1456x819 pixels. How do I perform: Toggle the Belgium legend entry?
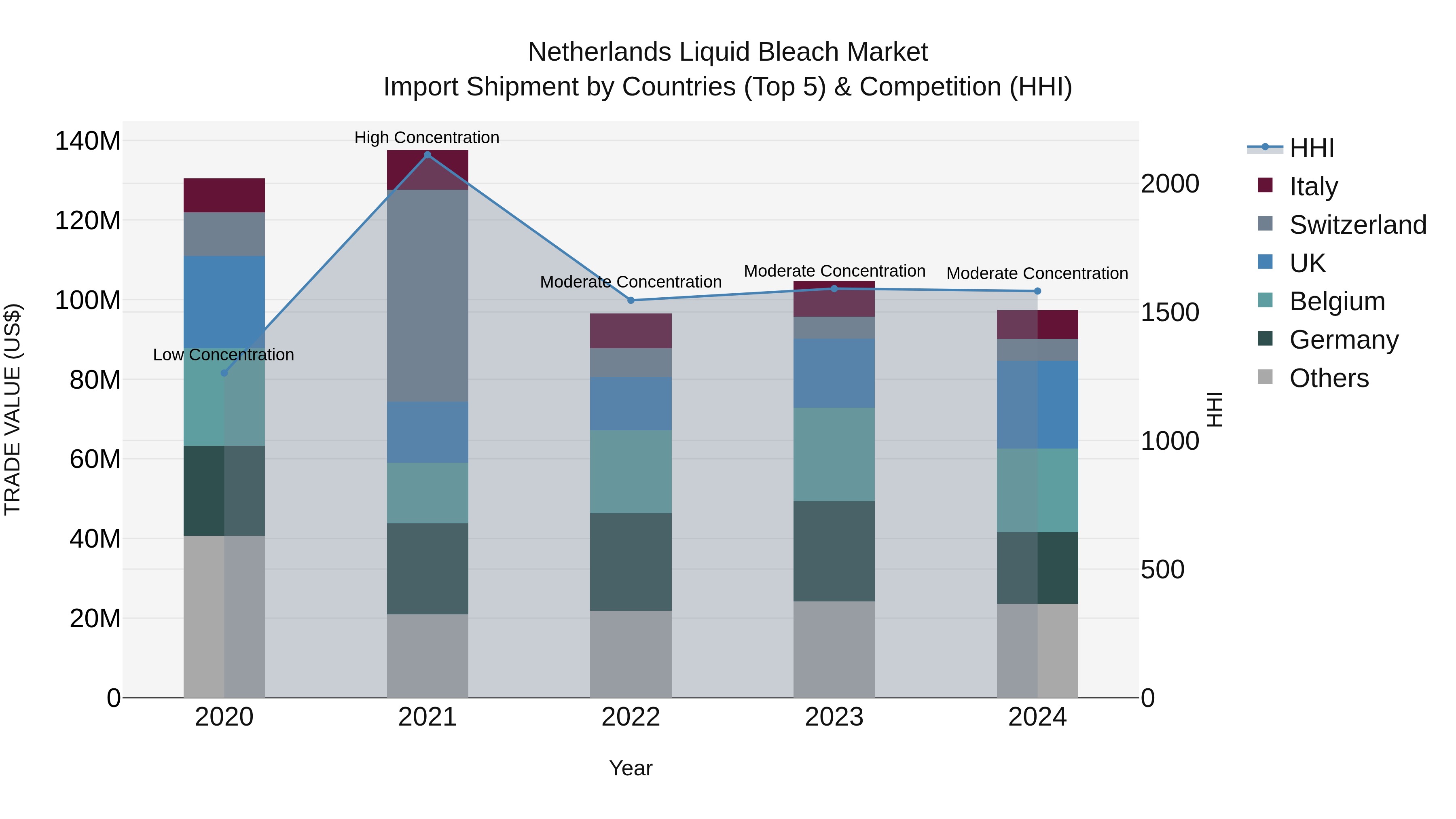coord(1321,301)
